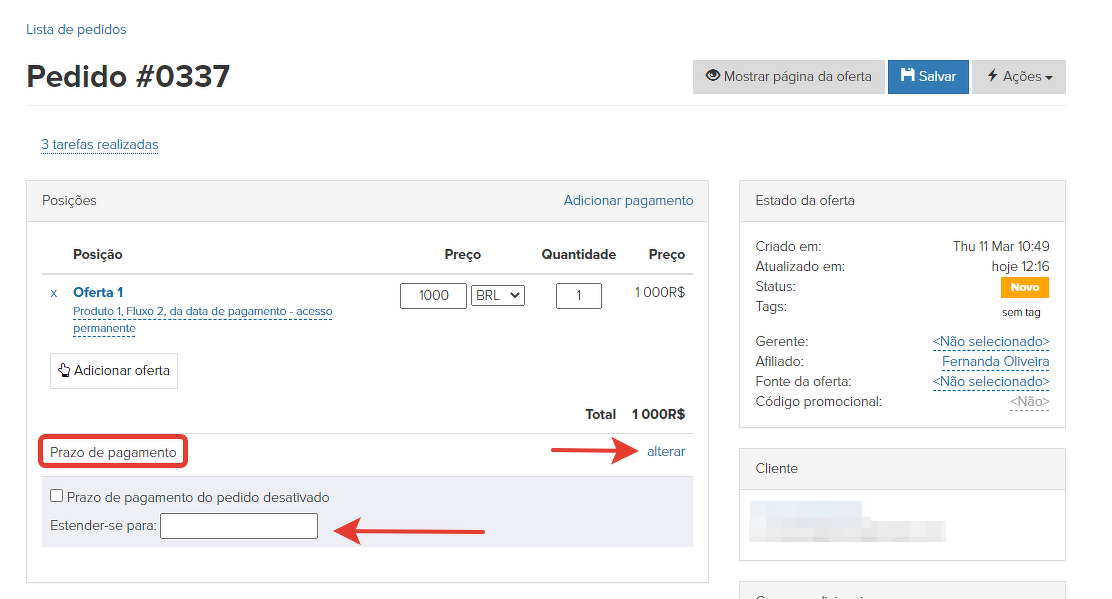Click the Código promocional Não link
This screenshot has height=599, width=1112.
[x=1029, y=402]
